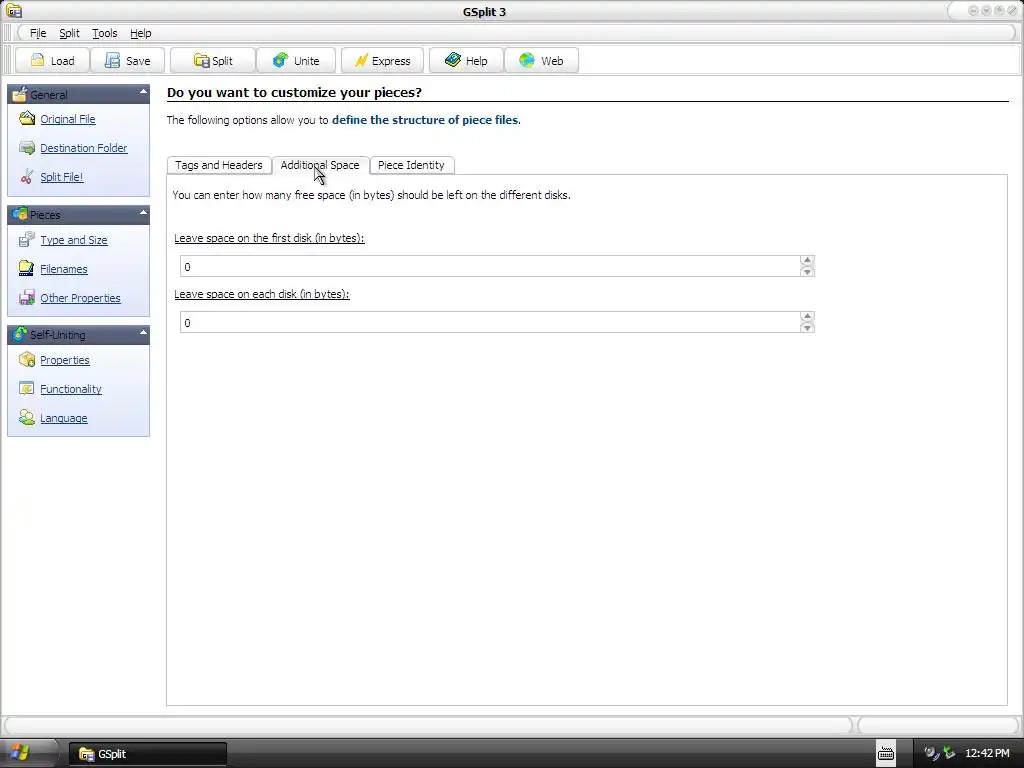Click the Web toolbar button

click(541, 61)
